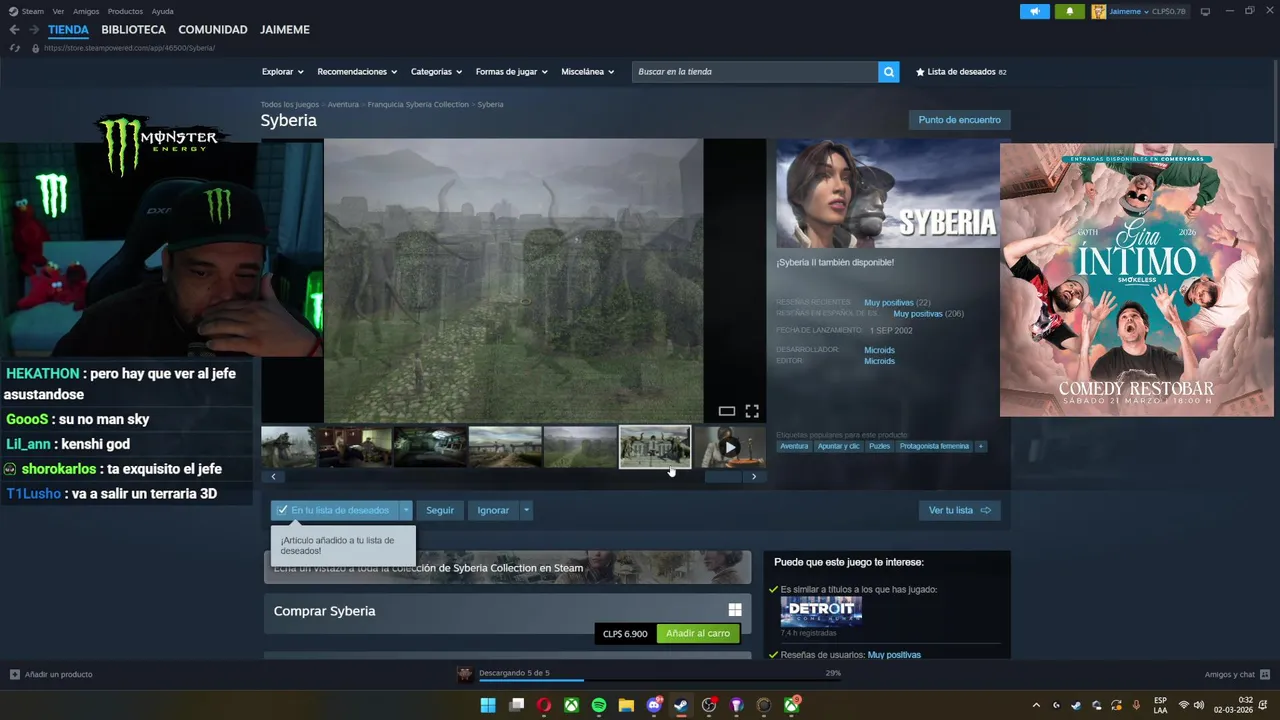Switch to the BIBLIOTECA tab
Viewport: 1280px width, 720px height.
point(133,30)
